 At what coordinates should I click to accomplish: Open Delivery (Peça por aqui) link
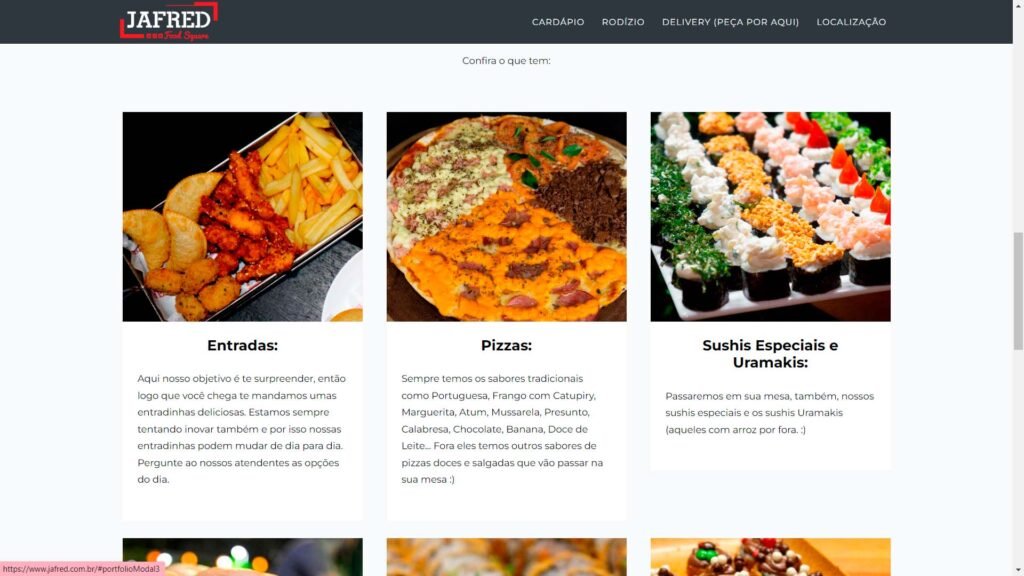(x=730, y=22)
